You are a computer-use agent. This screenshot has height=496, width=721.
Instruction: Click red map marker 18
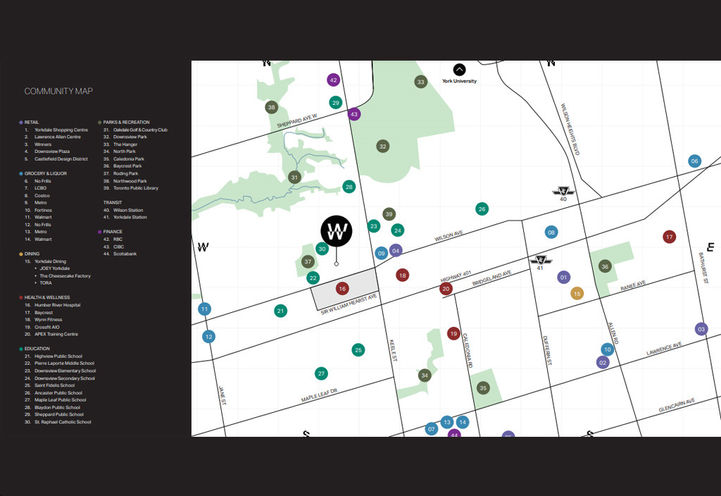coord(402,275)
